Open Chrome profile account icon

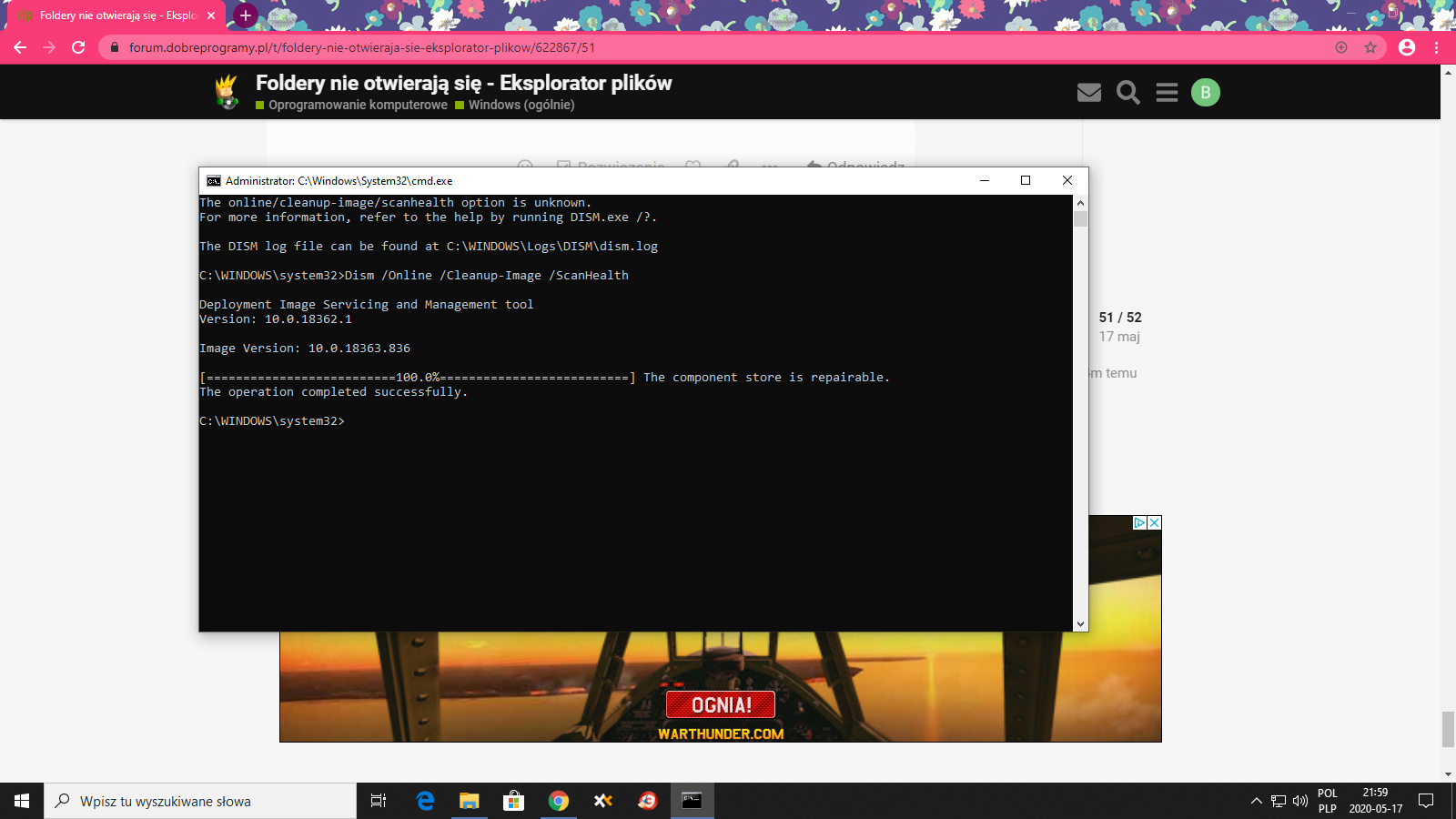click(x=1407, y=47)
